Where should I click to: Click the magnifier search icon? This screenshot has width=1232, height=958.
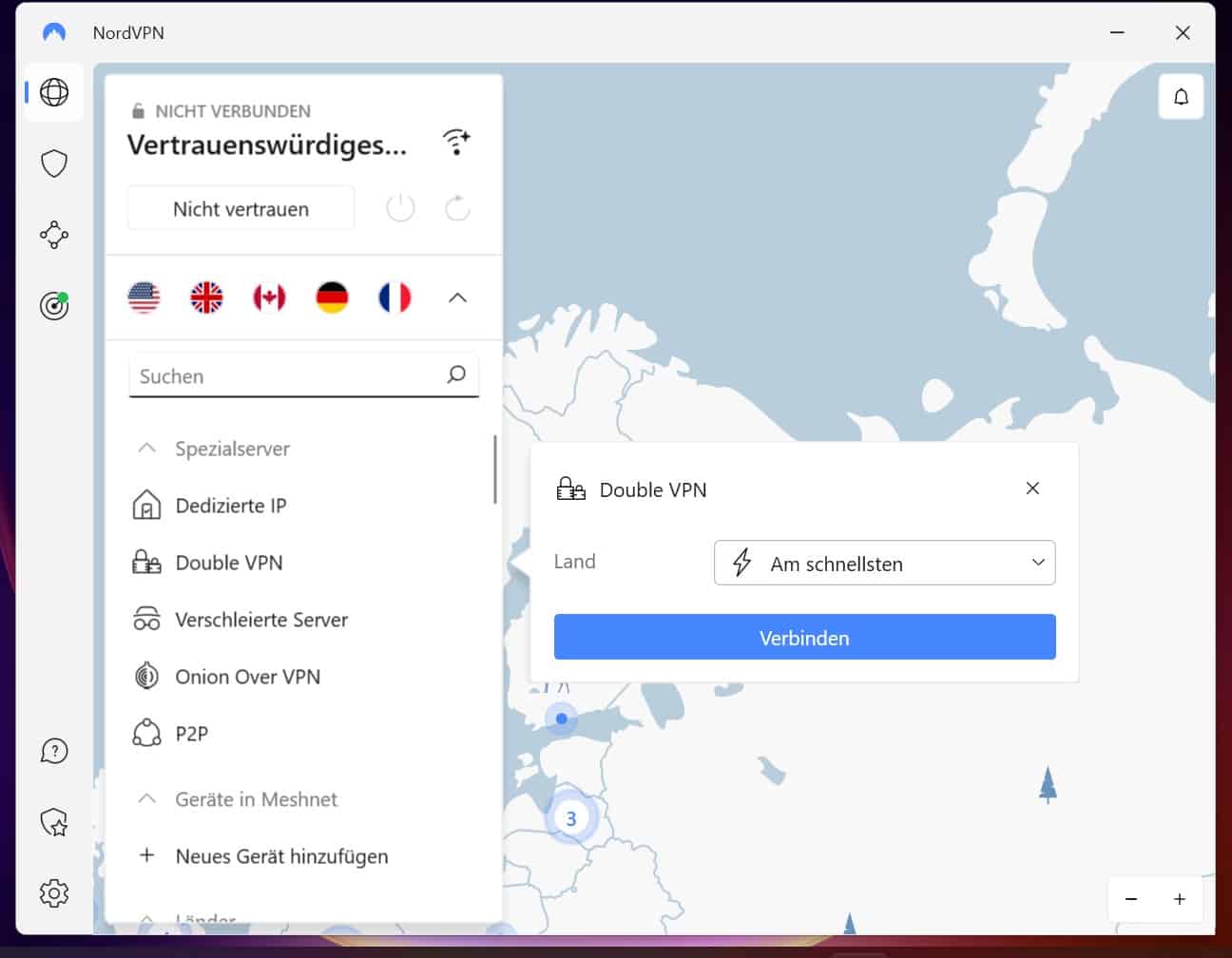(456, 374)
